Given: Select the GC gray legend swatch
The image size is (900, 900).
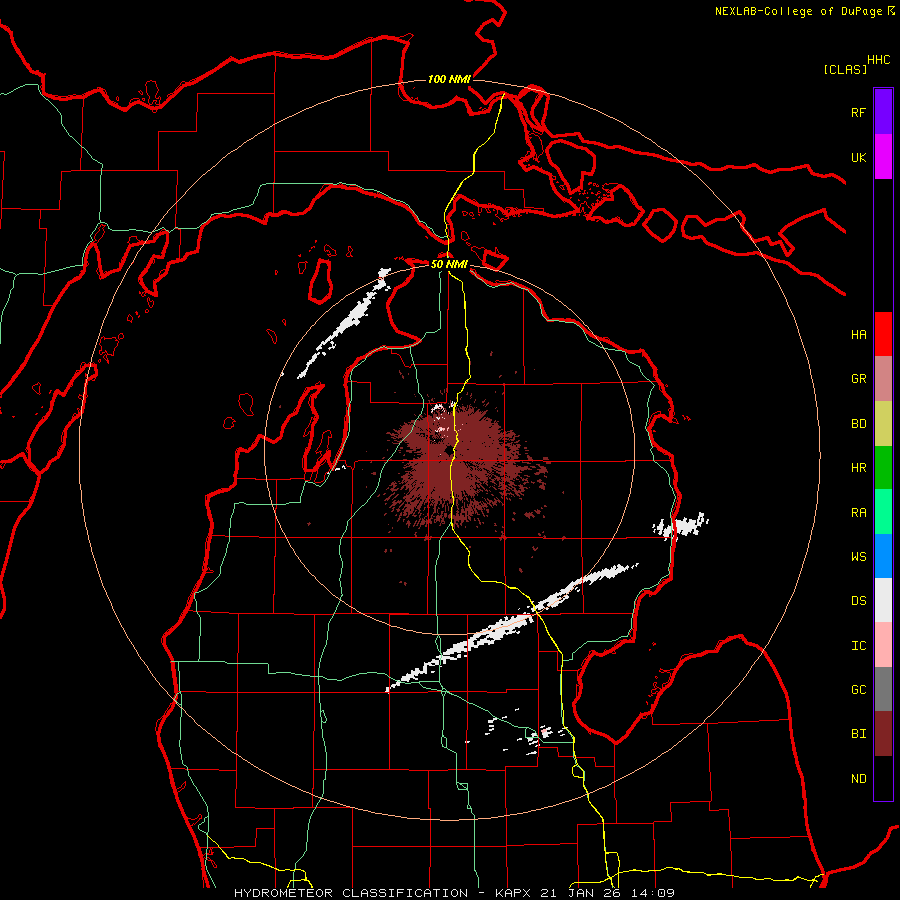Looking at the screenshot, I should click(883, 689).
